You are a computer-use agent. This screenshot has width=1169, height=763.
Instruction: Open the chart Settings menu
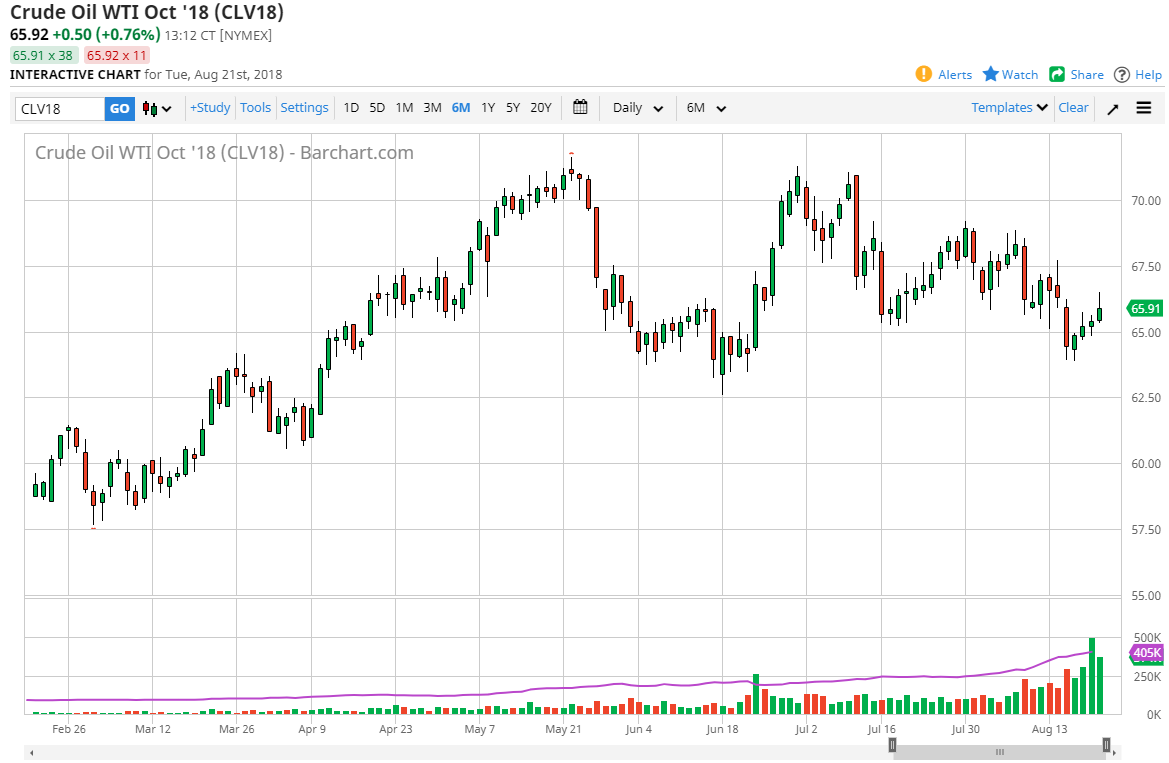[x=304, y=108]
